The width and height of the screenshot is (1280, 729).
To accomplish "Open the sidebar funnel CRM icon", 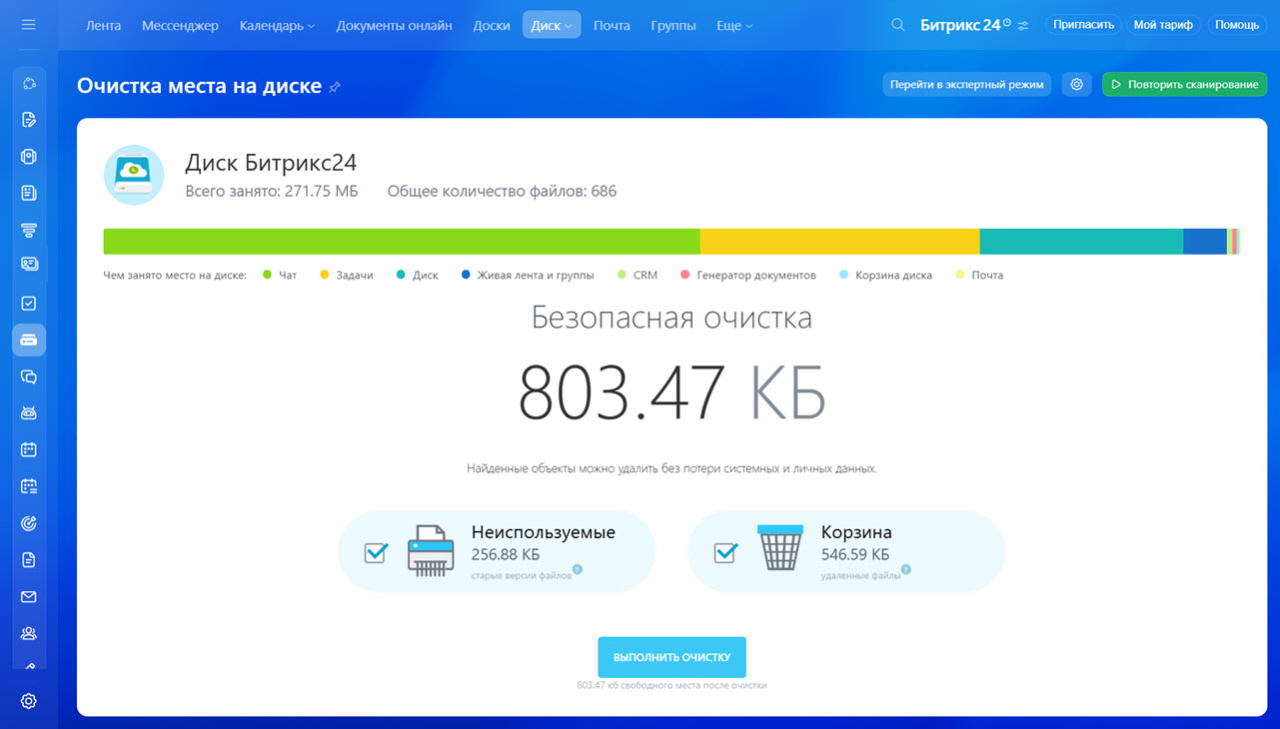I will tap(29, 230).
